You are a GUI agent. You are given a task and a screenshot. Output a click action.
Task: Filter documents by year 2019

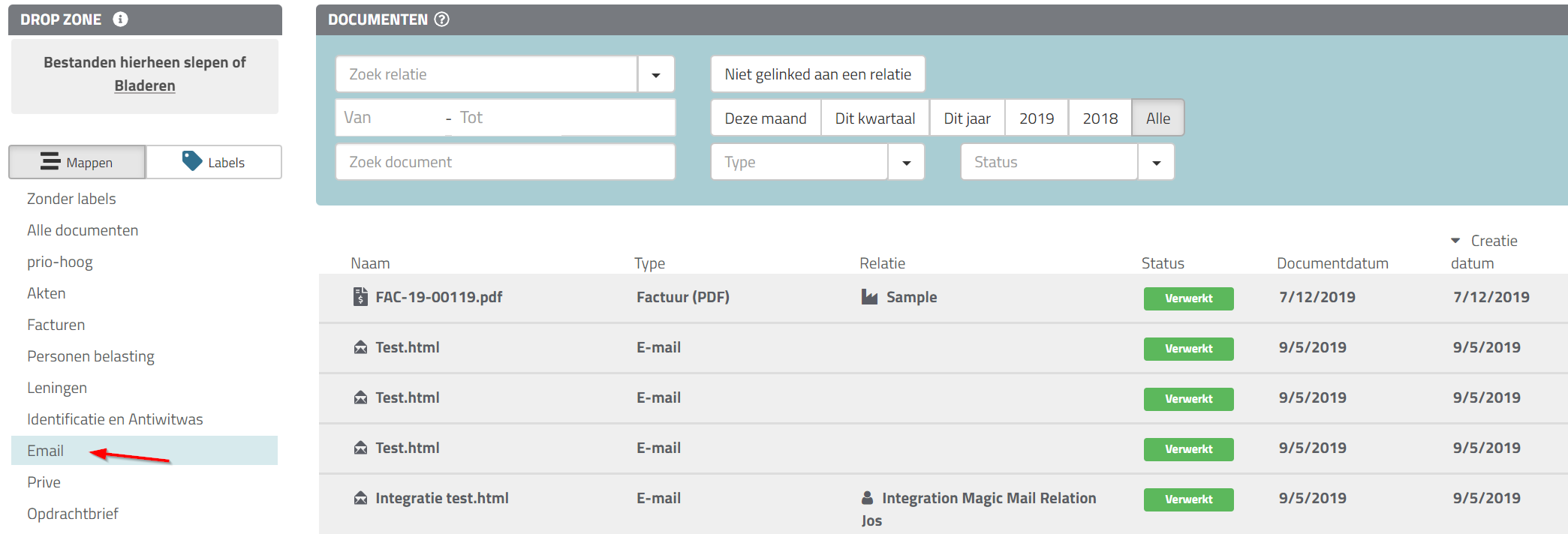1037,118
